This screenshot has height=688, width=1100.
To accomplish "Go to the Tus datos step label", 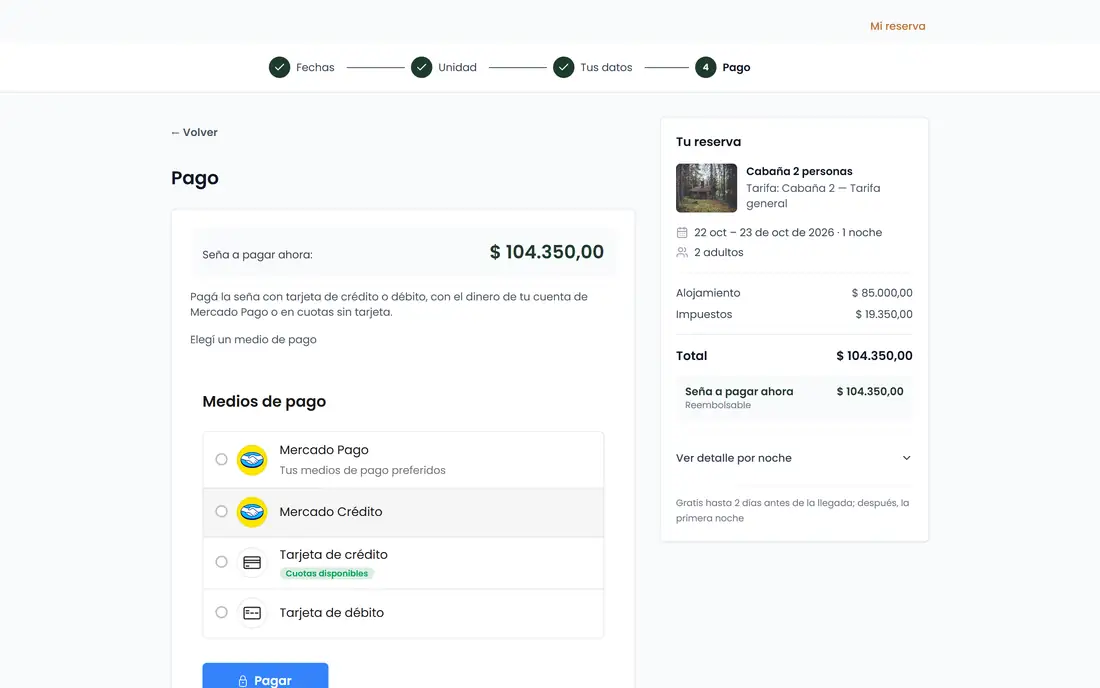I will pyautogui.click(x=606, y=67).
